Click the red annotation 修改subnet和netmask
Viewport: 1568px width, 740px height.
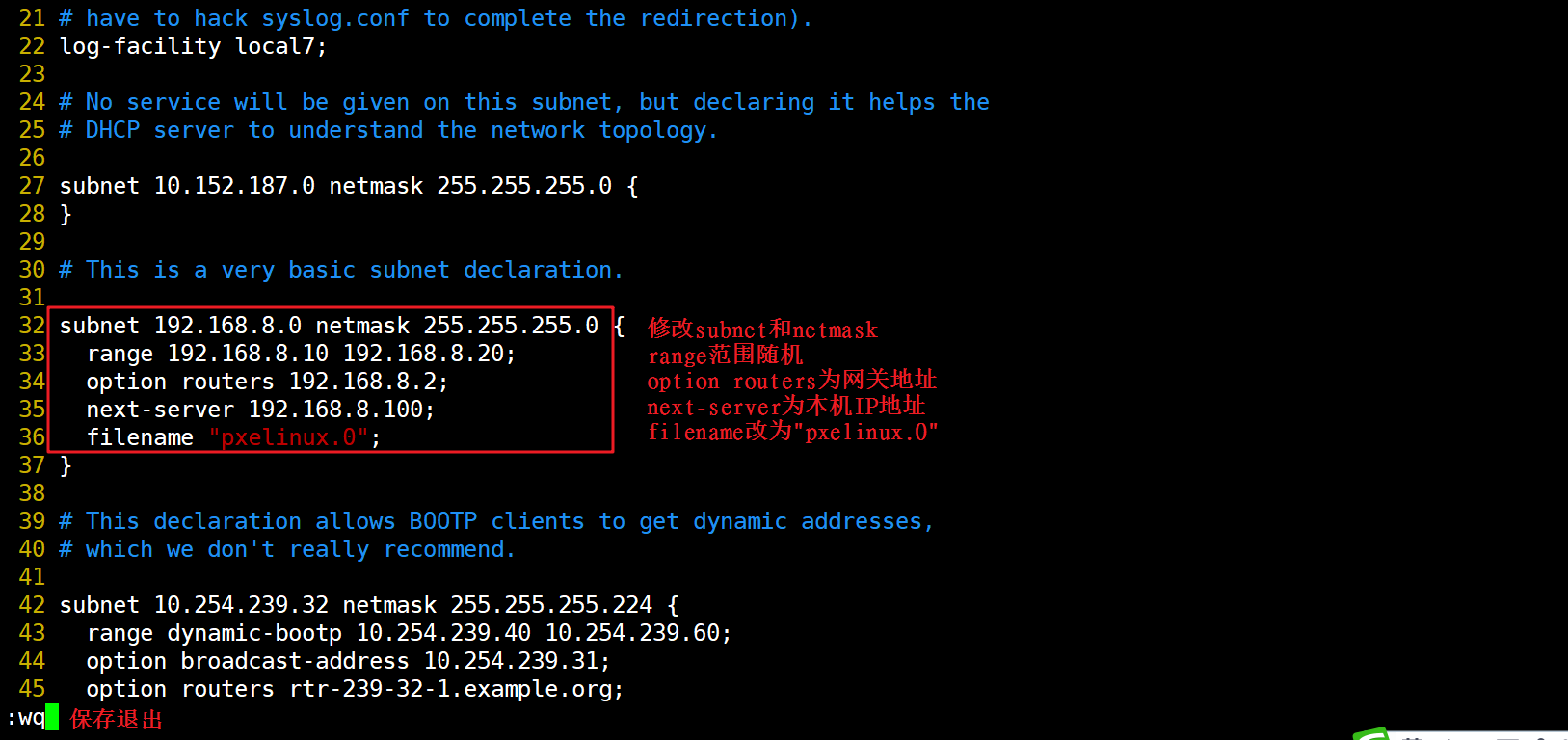pos(762,330)
